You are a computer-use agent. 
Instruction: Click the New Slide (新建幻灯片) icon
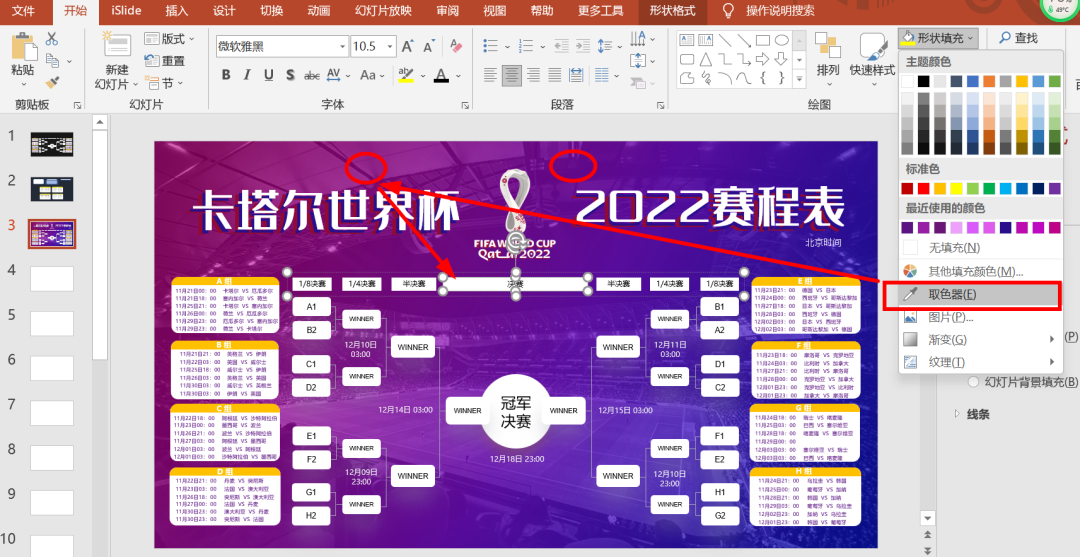[116, 45]
